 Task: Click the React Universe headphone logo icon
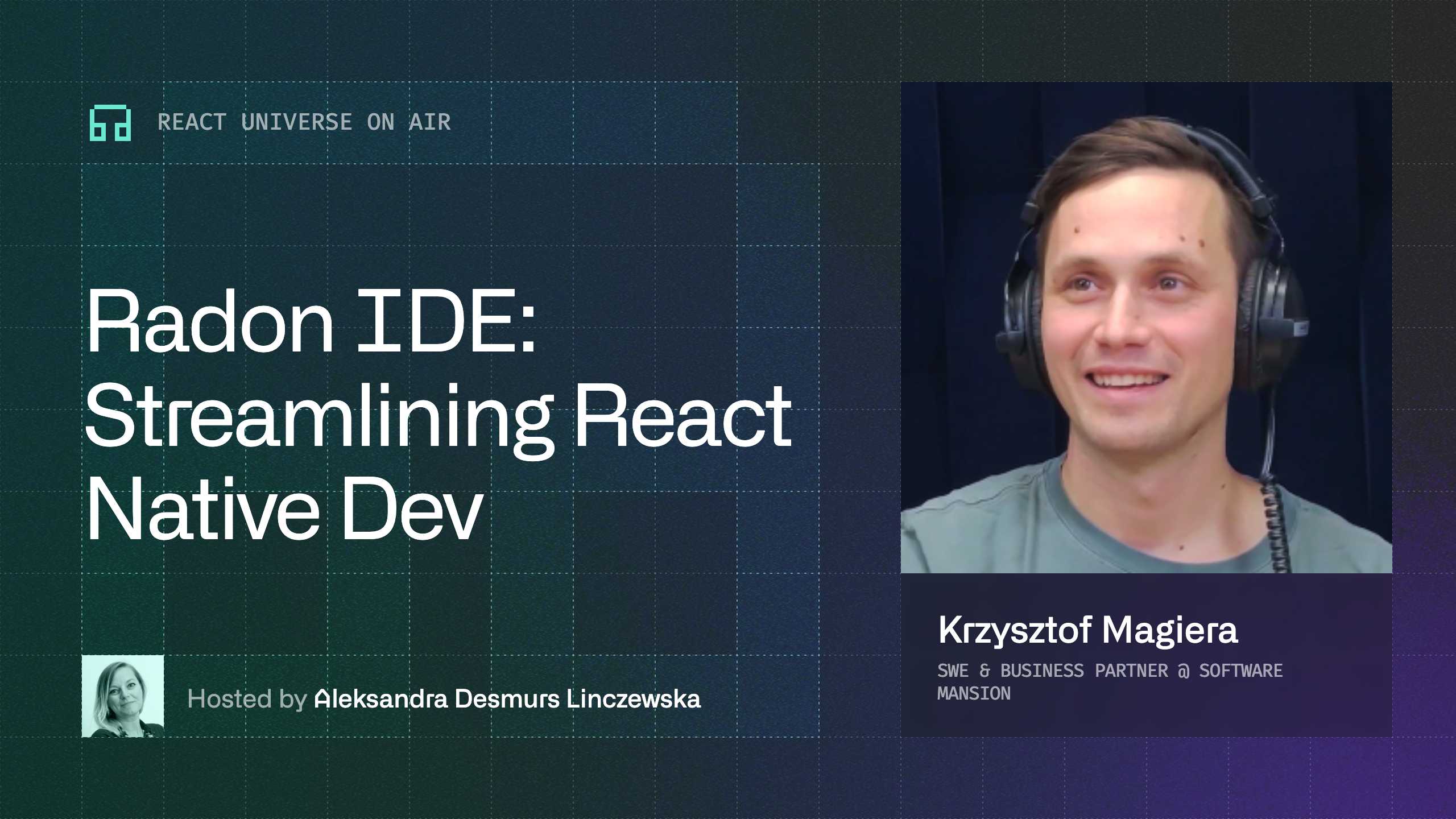[x=110, y=123]
